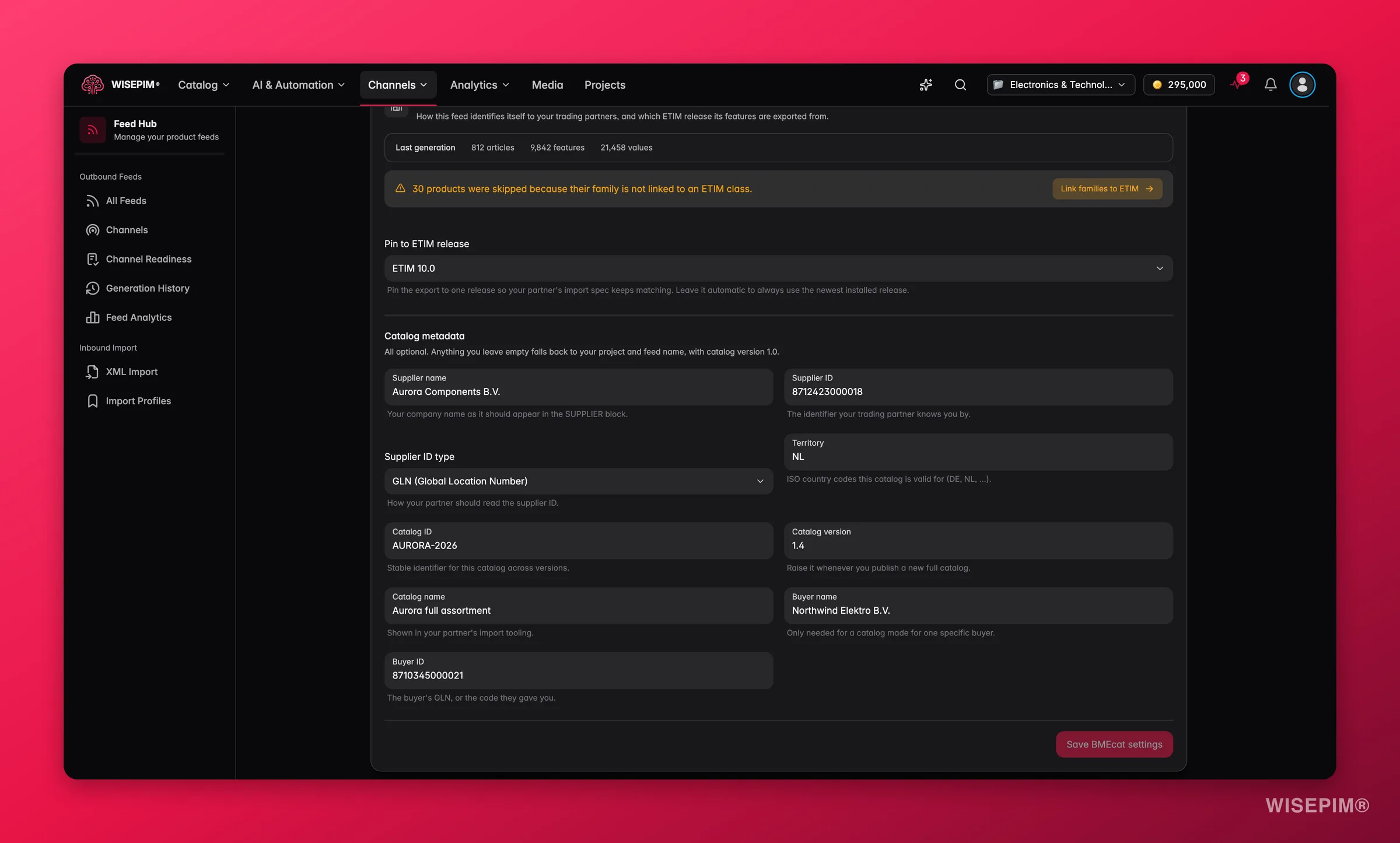Viewport: 1400px width, 843px height.
Task: Click the '812 articles' statistic text
Action: [492, 148]
